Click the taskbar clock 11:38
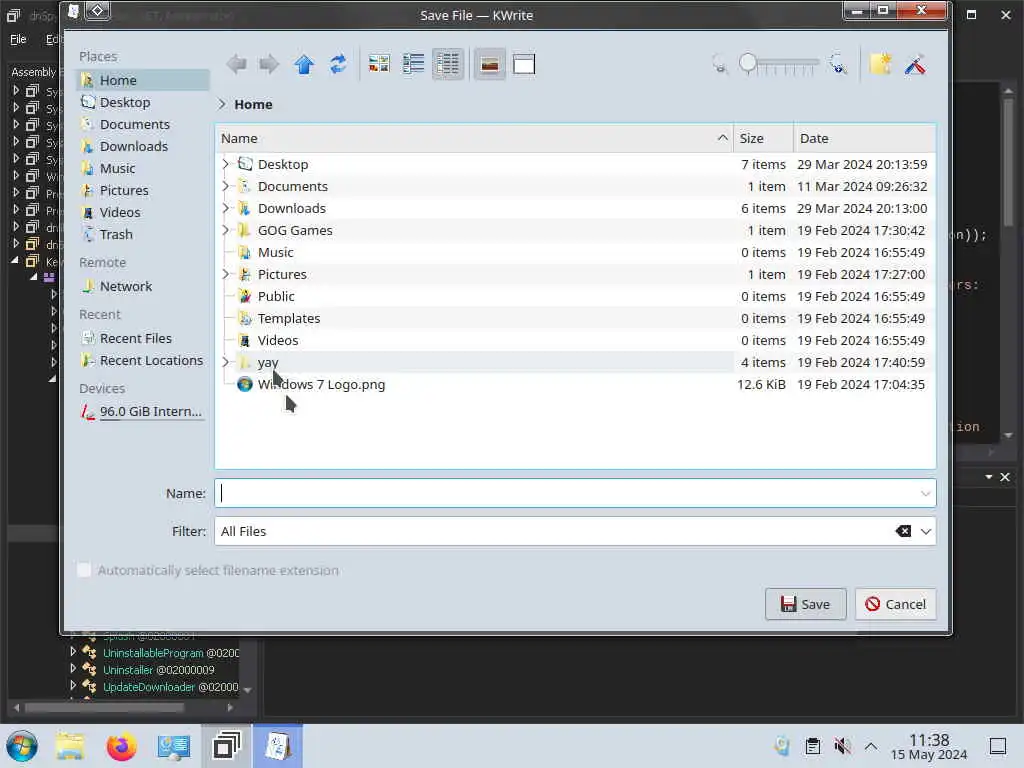 click(929, 746)
